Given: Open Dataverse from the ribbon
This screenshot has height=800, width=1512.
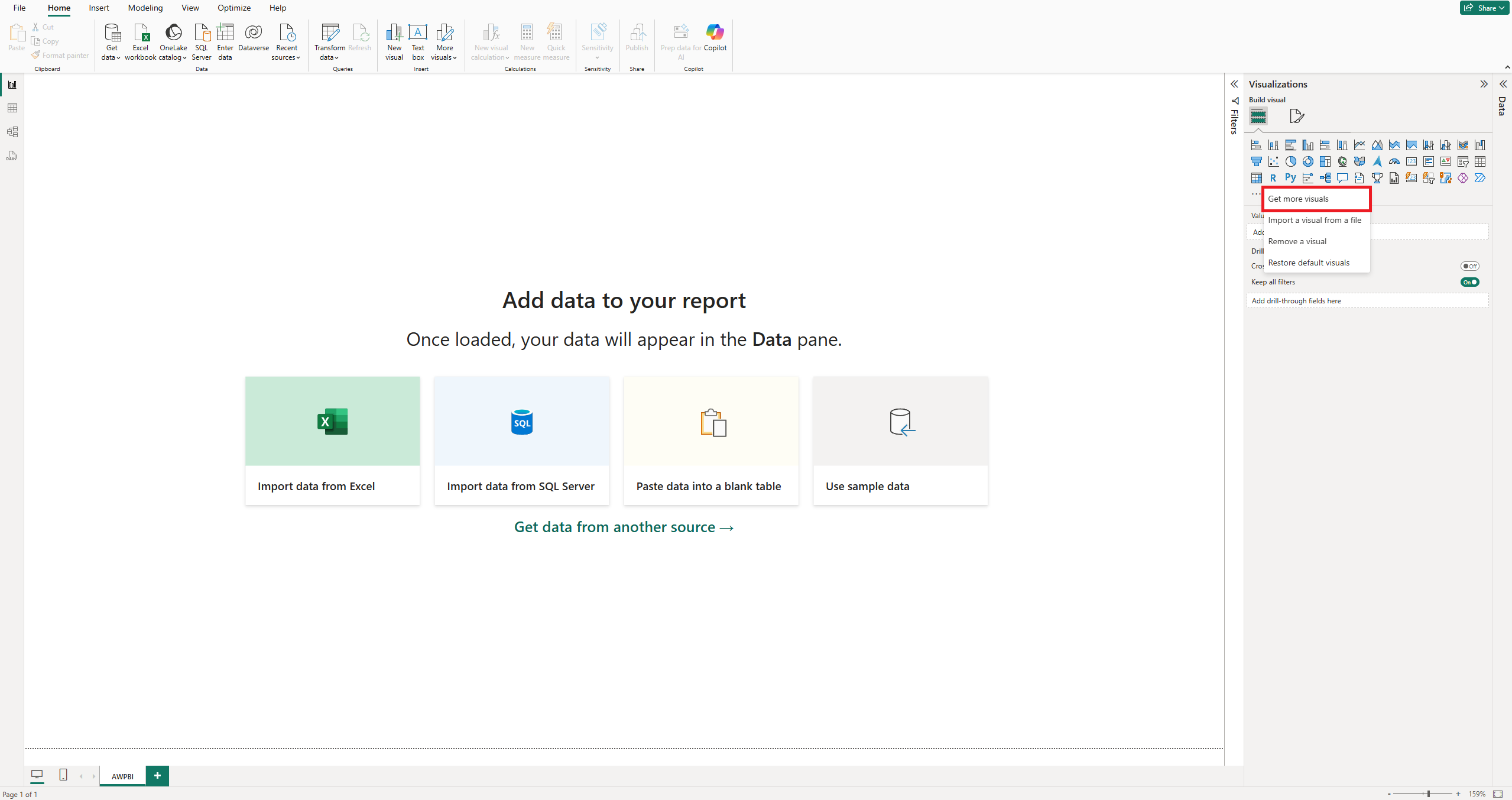Looking at the screenshot, I should pyautogui.click(x=253, y=37).
